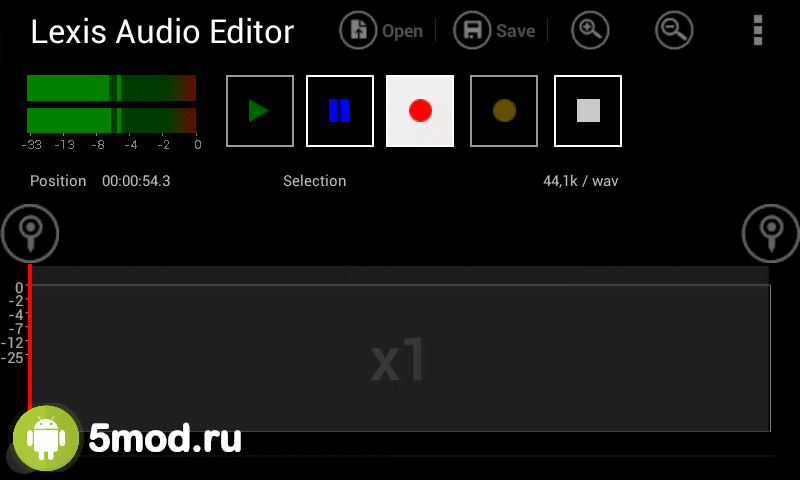The width and height of the screenshot is (800, 480).
Task: Tap the 44,1k / wav format text
Action: 581,181
